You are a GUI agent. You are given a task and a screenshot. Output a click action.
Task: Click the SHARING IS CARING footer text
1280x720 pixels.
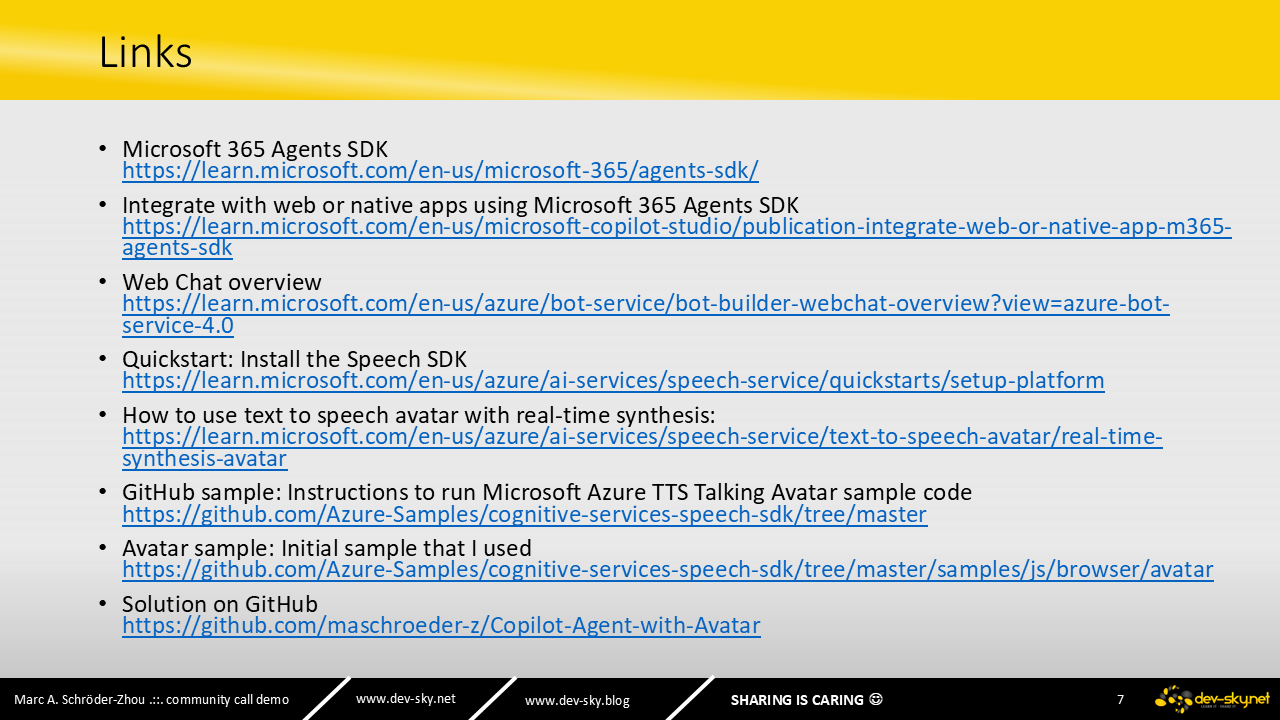(x=797, y=700)
